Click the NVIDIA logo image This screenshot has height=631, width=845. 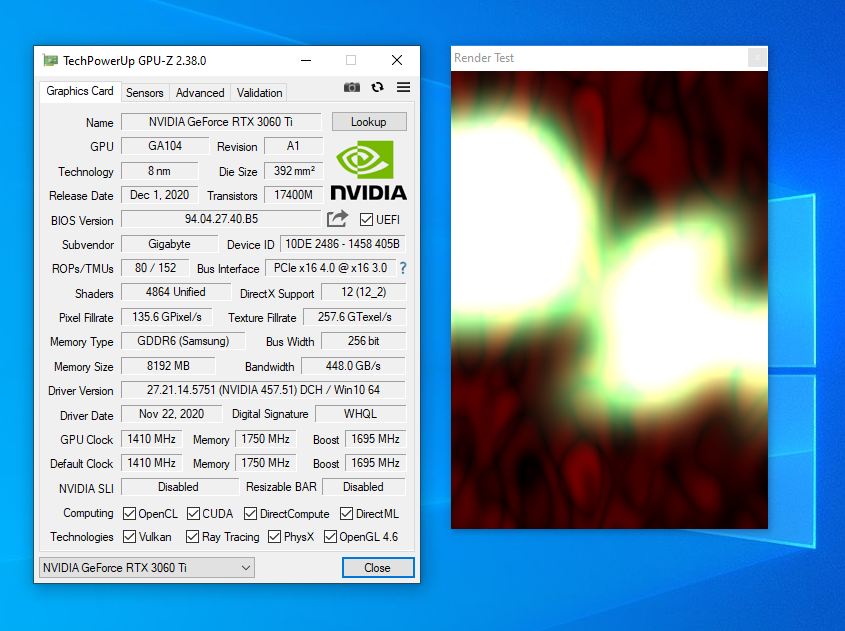[x=369, y=171]
